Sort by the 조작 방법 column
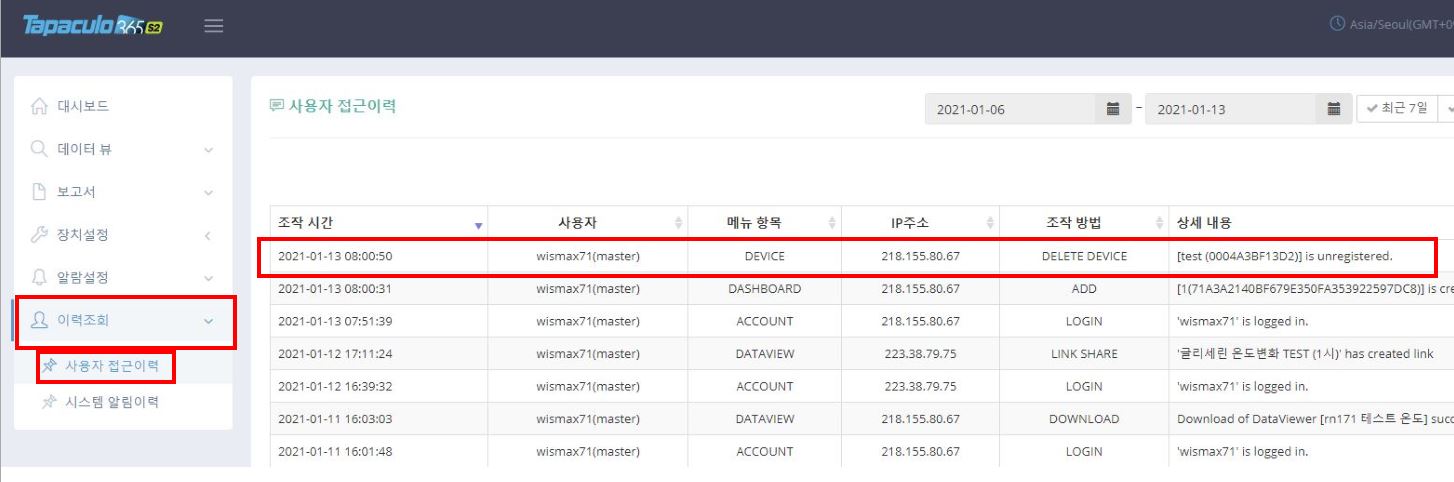Viewport: 1454px width, 482px height. click(x=1084, y=223)
